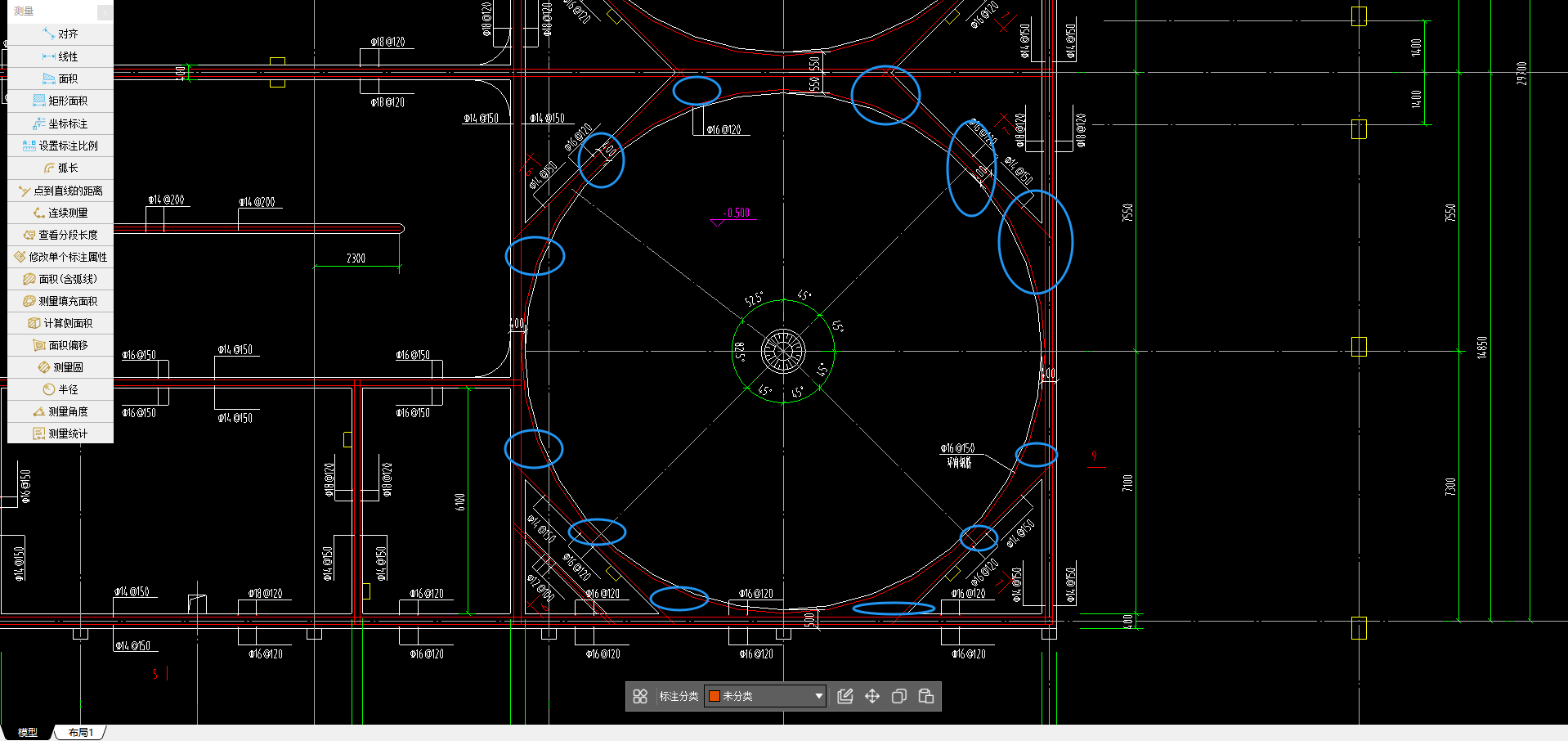Open 修改单个标注属性 edit annotation properties
The width and height of the screenshot is (1568, 741).
click(60, 257)
